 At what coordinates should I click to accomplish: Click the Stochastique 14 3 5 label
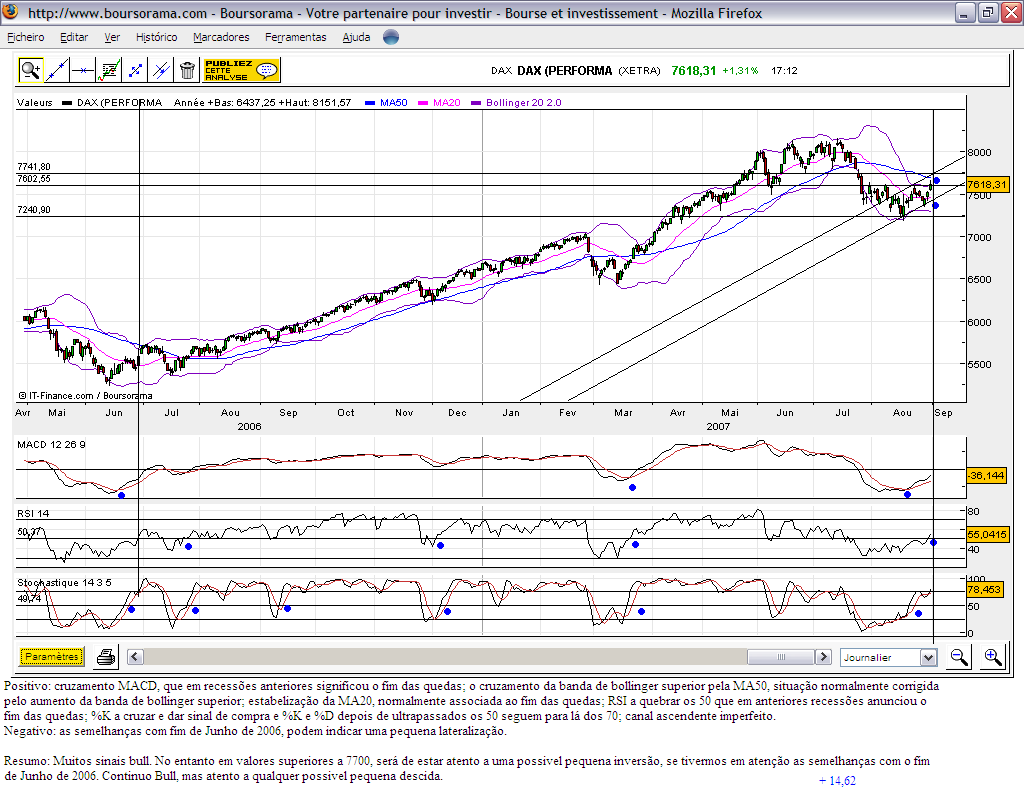(64, 583)
